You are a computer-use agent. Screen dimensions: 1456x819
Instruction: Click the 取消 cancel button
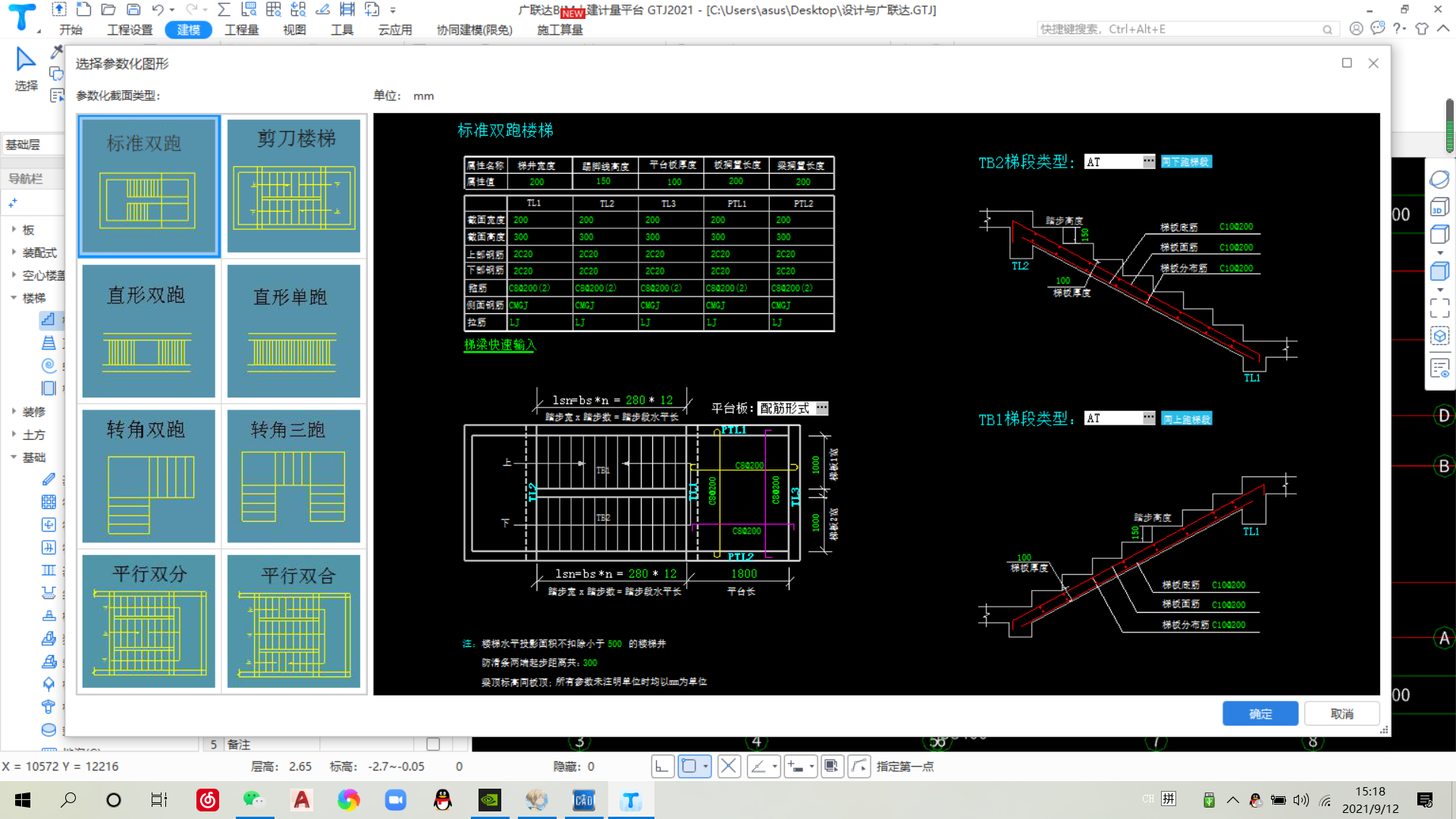click(x=1341, y=714)
